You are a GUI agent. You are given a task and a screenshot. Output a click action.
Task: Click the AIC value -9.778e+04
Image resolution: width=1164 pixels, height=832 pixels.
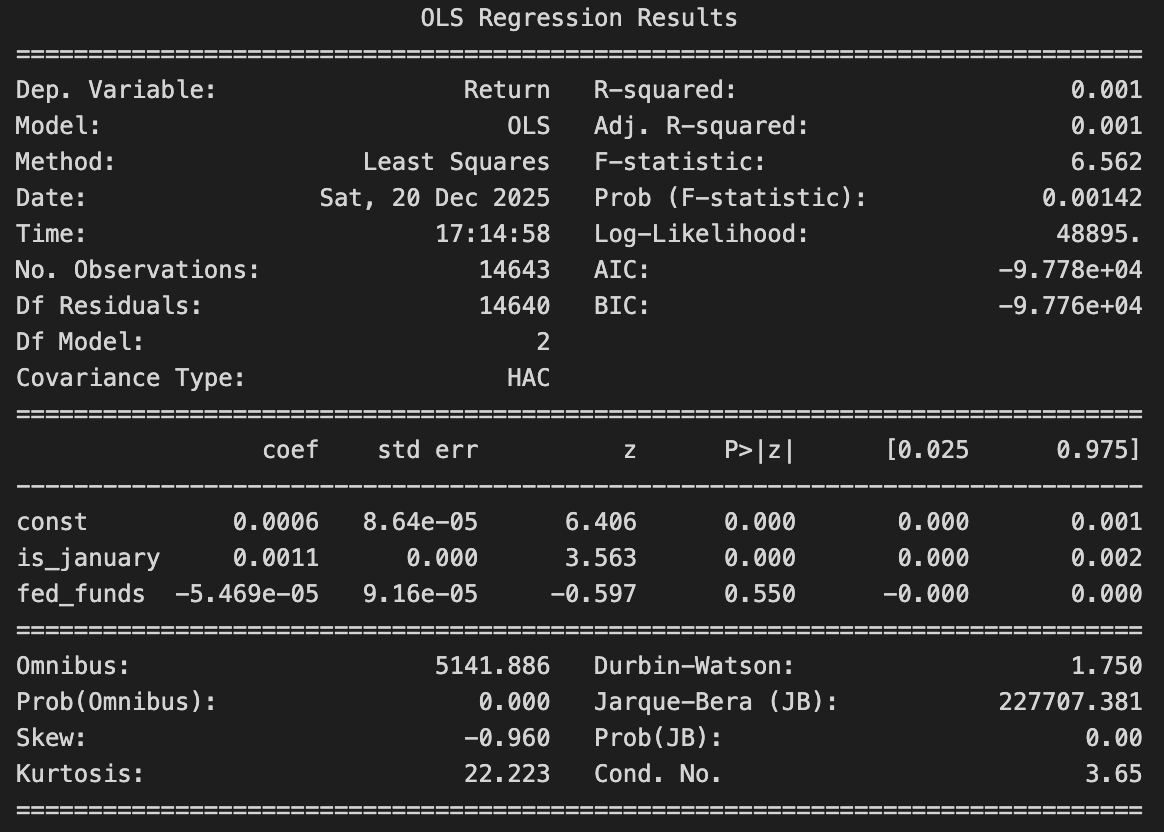(x=1069, y=270)
